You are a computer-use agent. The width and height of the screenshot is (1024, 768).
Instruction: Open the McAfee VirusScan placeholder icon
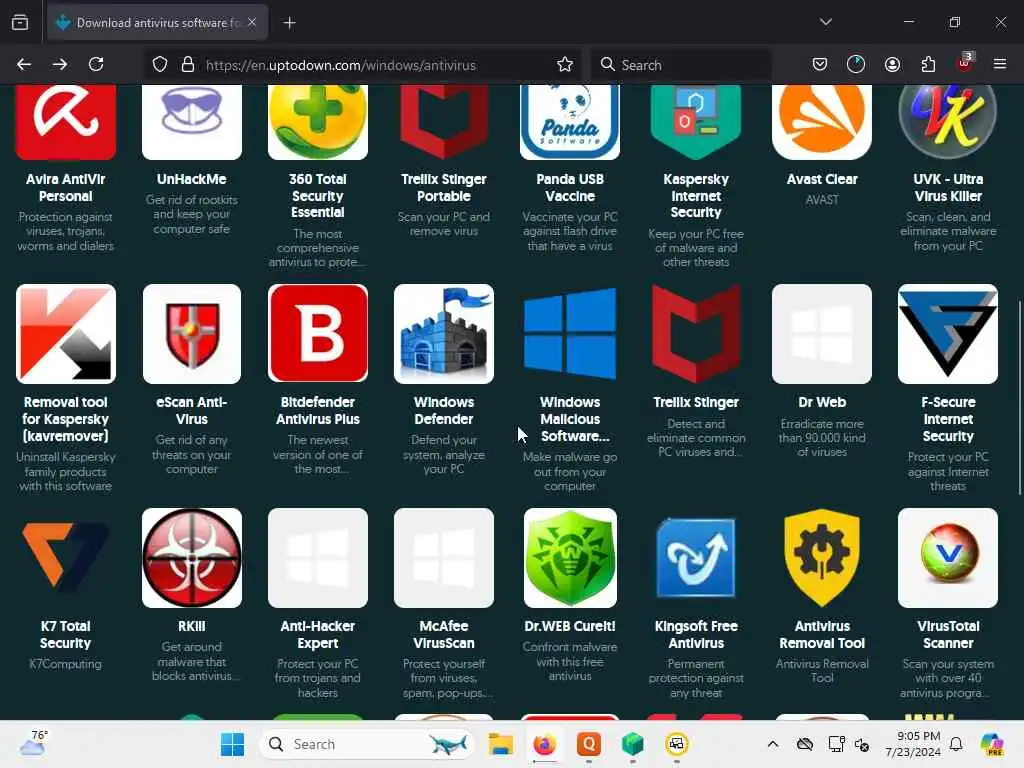coord(443,558)
